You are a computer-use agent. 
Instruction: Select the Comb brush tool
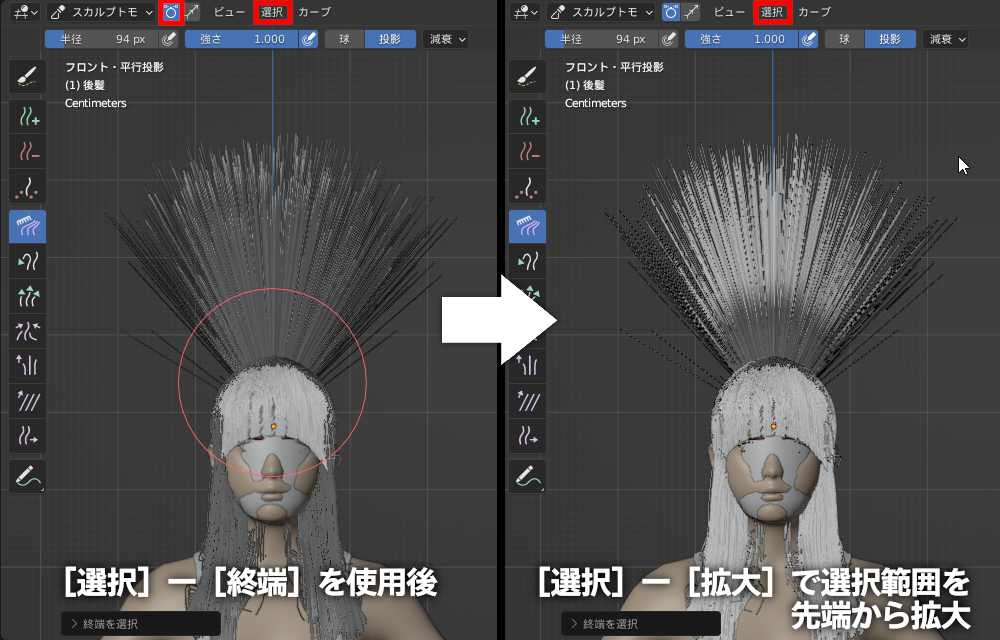pyautogui.click(x=27, y=226)
